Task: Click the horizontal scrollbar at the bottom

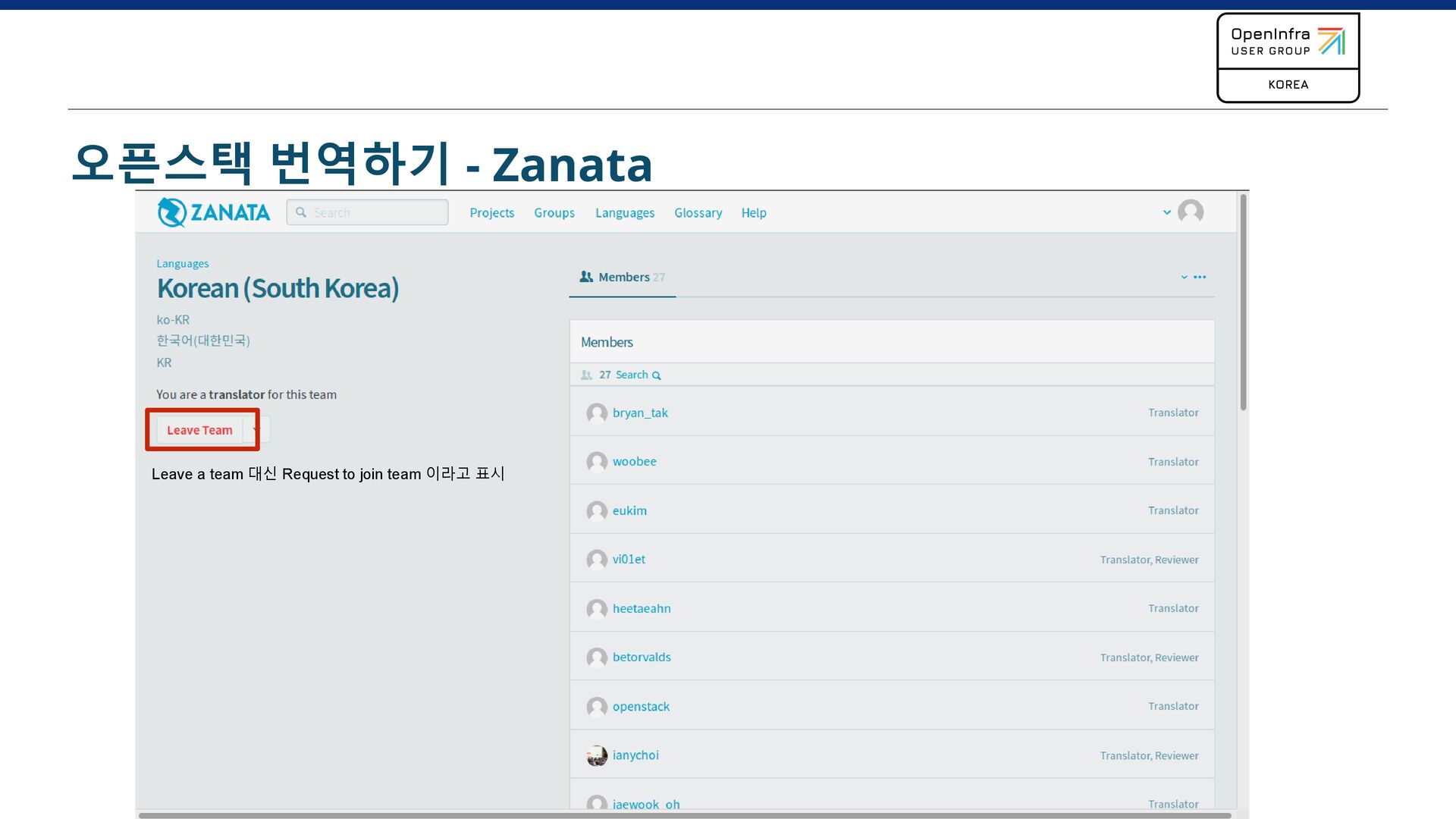Action: point(685,815)
